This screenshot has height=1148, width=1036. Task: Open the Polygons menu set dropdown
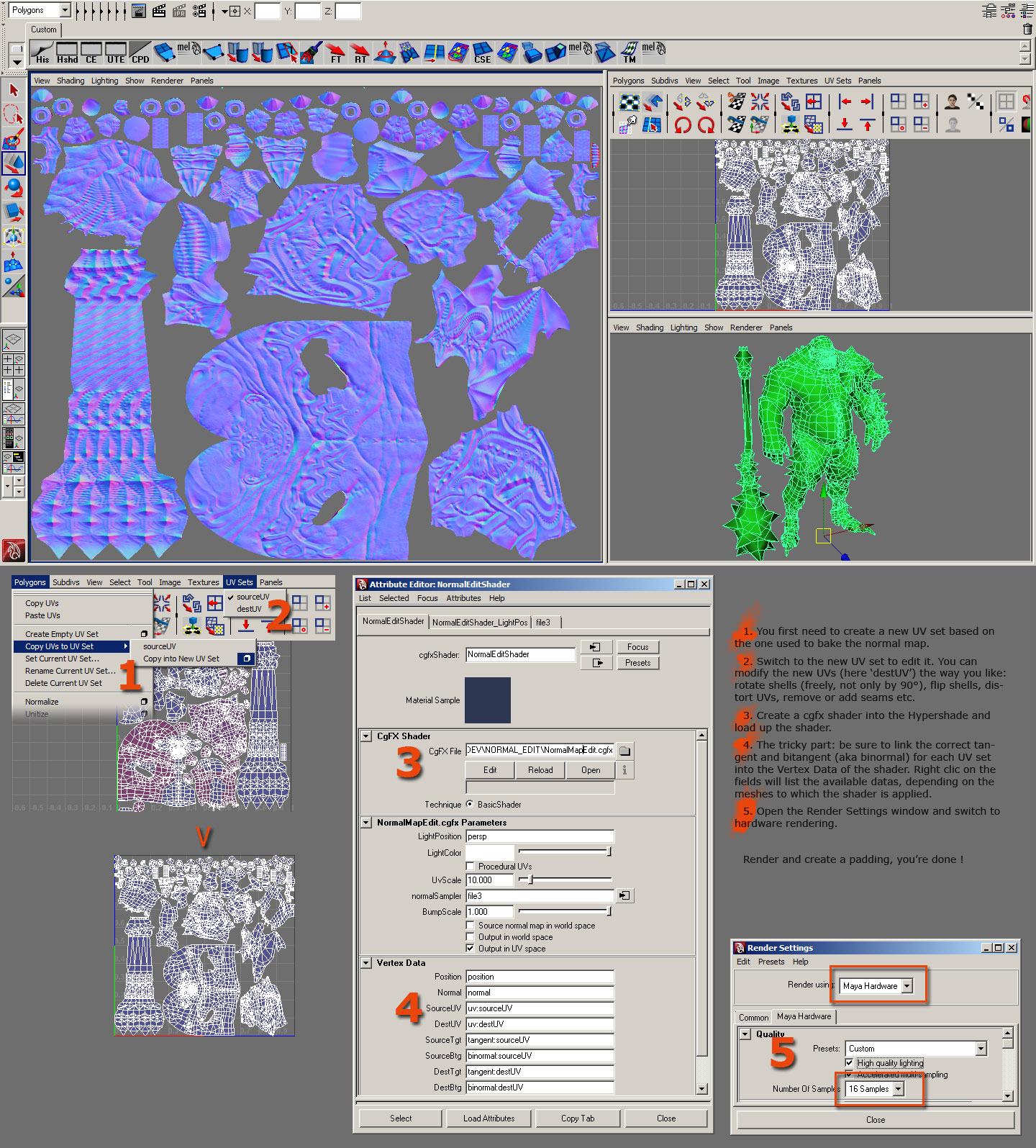pyautogui.click(x=65, y=10)
